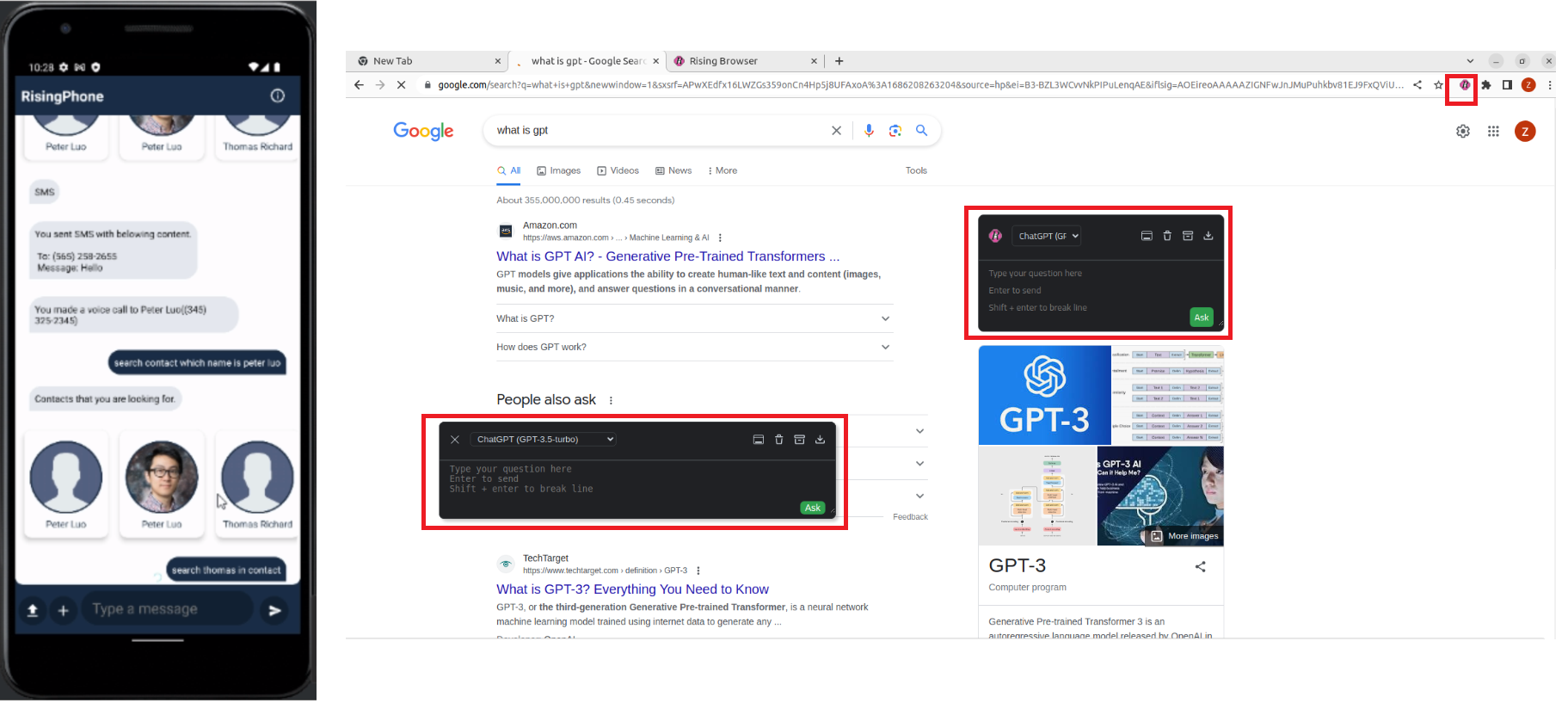This screenshot has width=1568, height=703.
Task: Open the sidebar panel's ChatGPT model dropdown
Action: [1047, 236]
